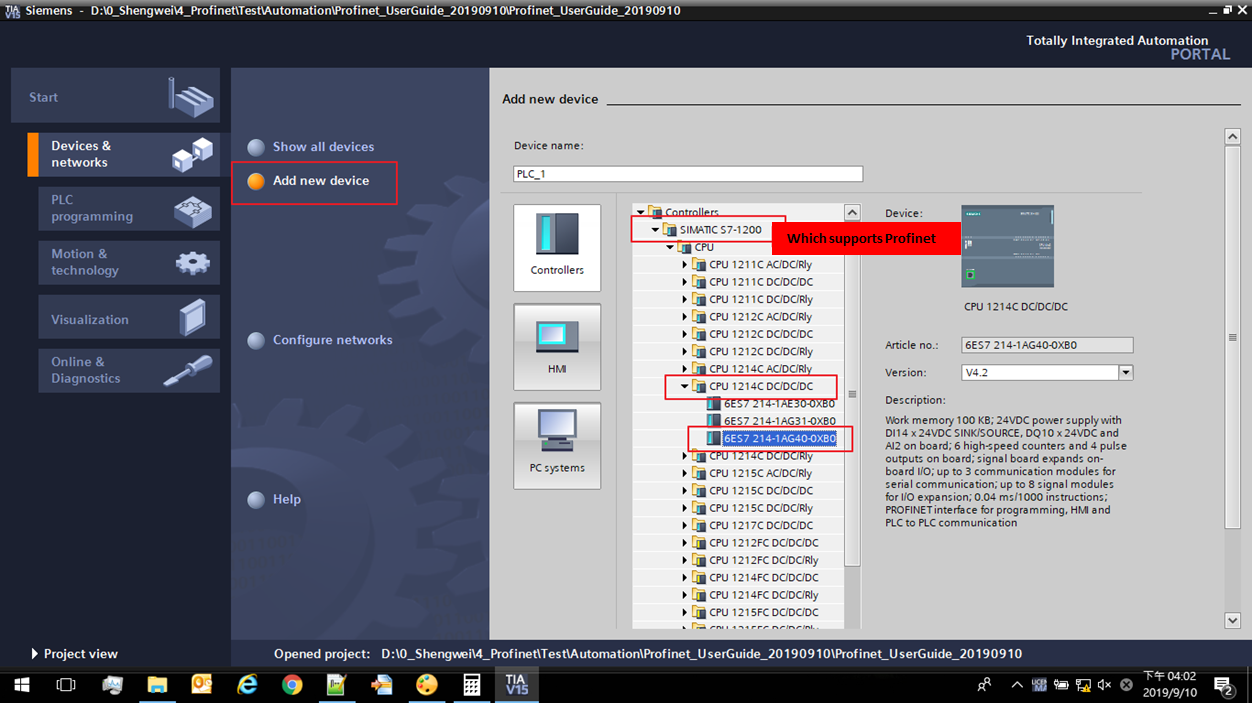
Task: Select CPU 1214C AC/DC/Rly in tree
Action: (760, 369)
